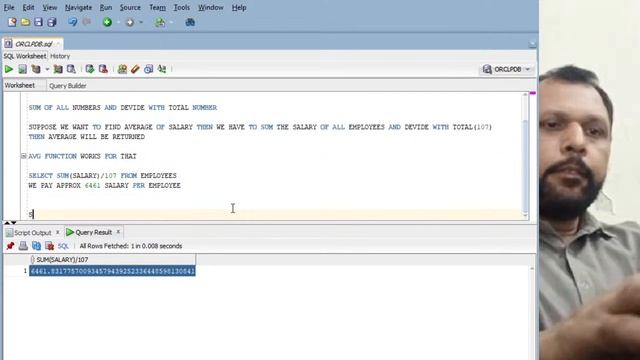Image resolution: width=640 pixels, height=360 pixels.
Task: Click the Undo arrow icon
Action: tap(73, 22)
